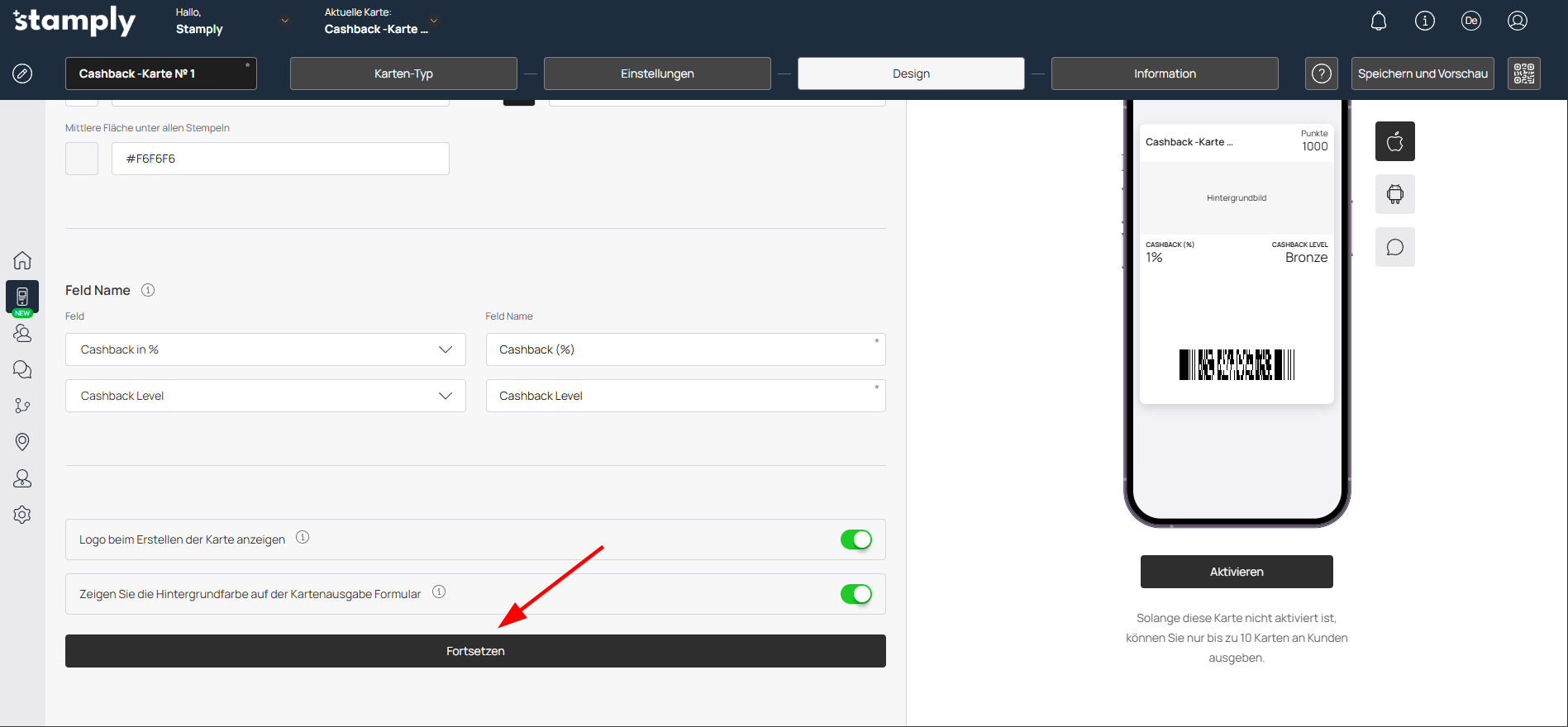Viewport: 1568px width, 727px height.
Task: Open the help question mark icon
Action: point(1321,74)
